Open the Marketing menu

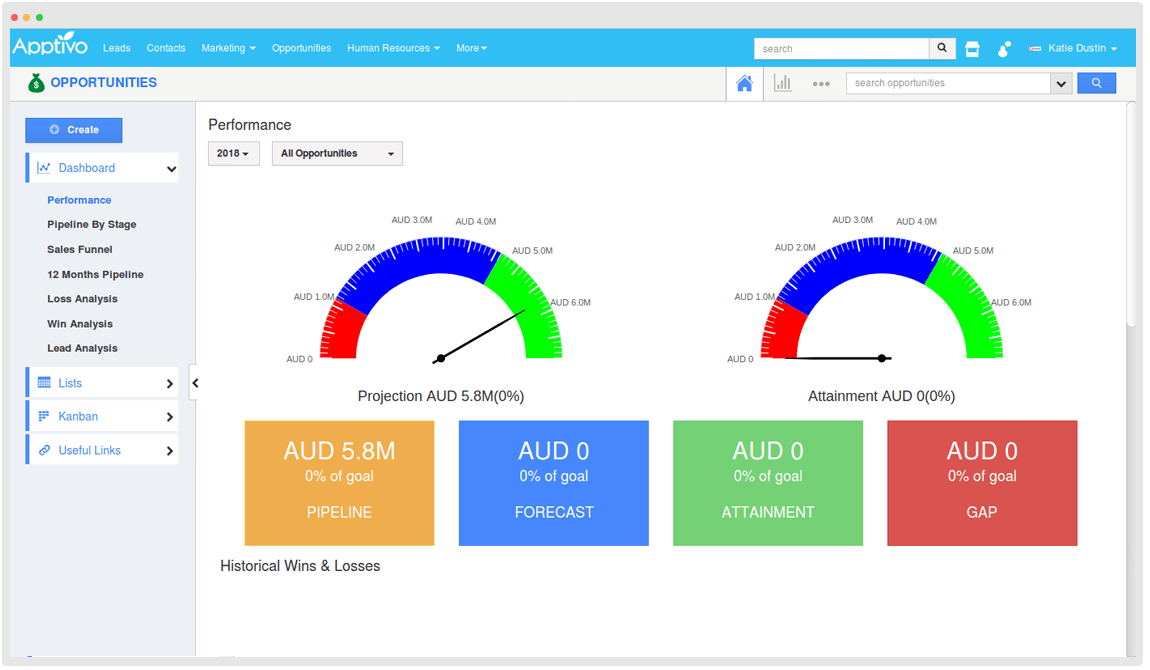(228, 47)
